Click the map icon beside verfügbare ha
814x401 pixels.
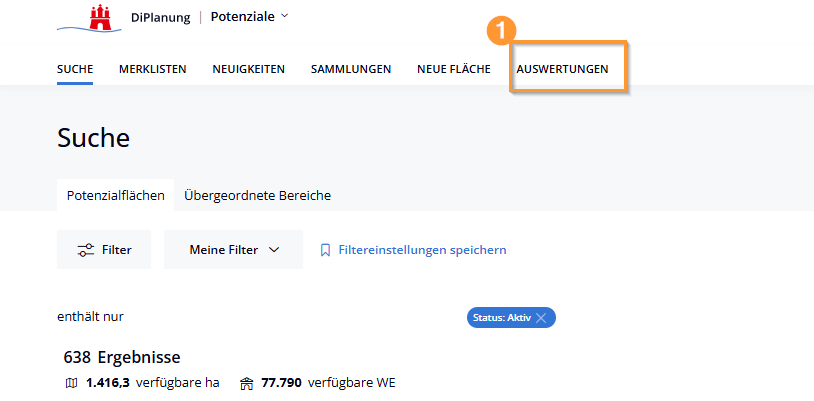pos(70,383)
